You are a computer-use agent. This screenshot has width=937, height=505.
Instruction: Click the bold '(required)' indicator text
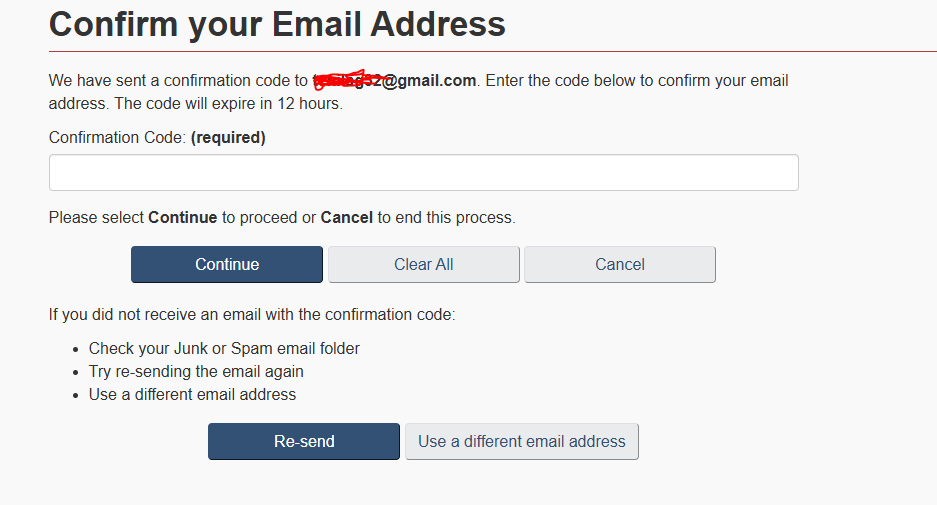coord(228,138)
